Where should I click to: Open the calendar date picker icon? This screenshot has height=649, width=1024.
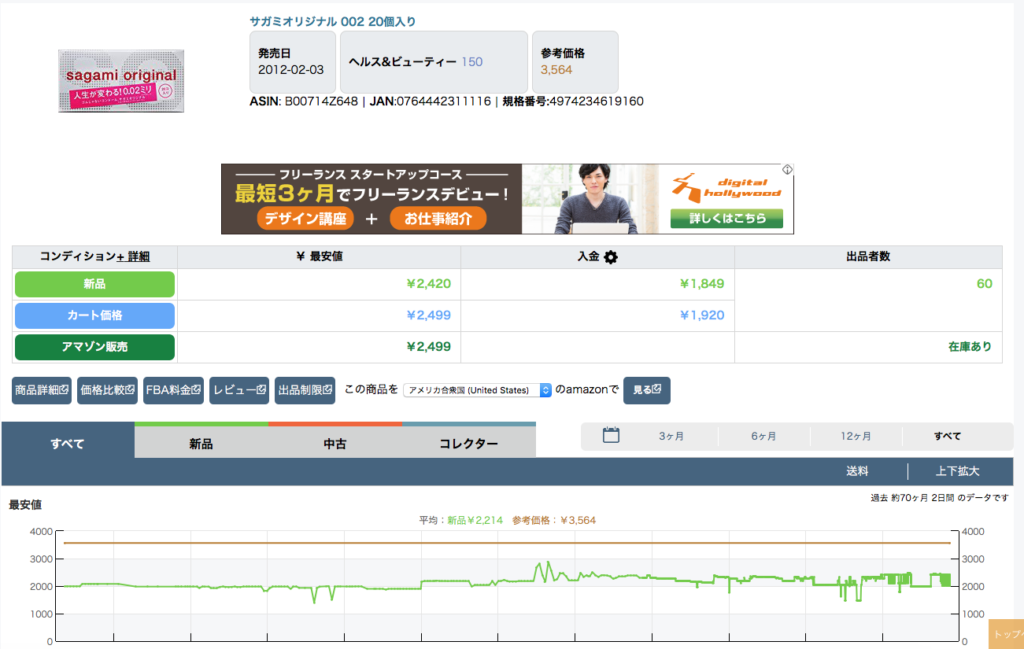click(611, 435)
